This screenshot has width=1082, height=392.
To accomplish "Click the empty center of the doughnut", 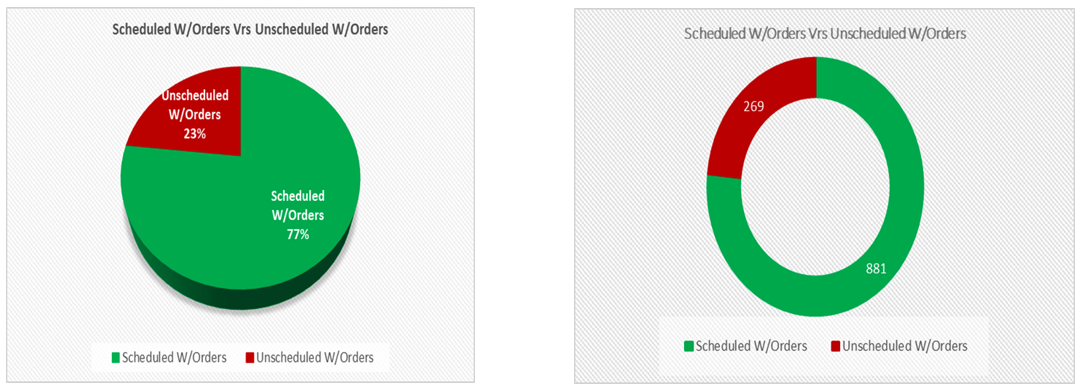I will 815,186.
